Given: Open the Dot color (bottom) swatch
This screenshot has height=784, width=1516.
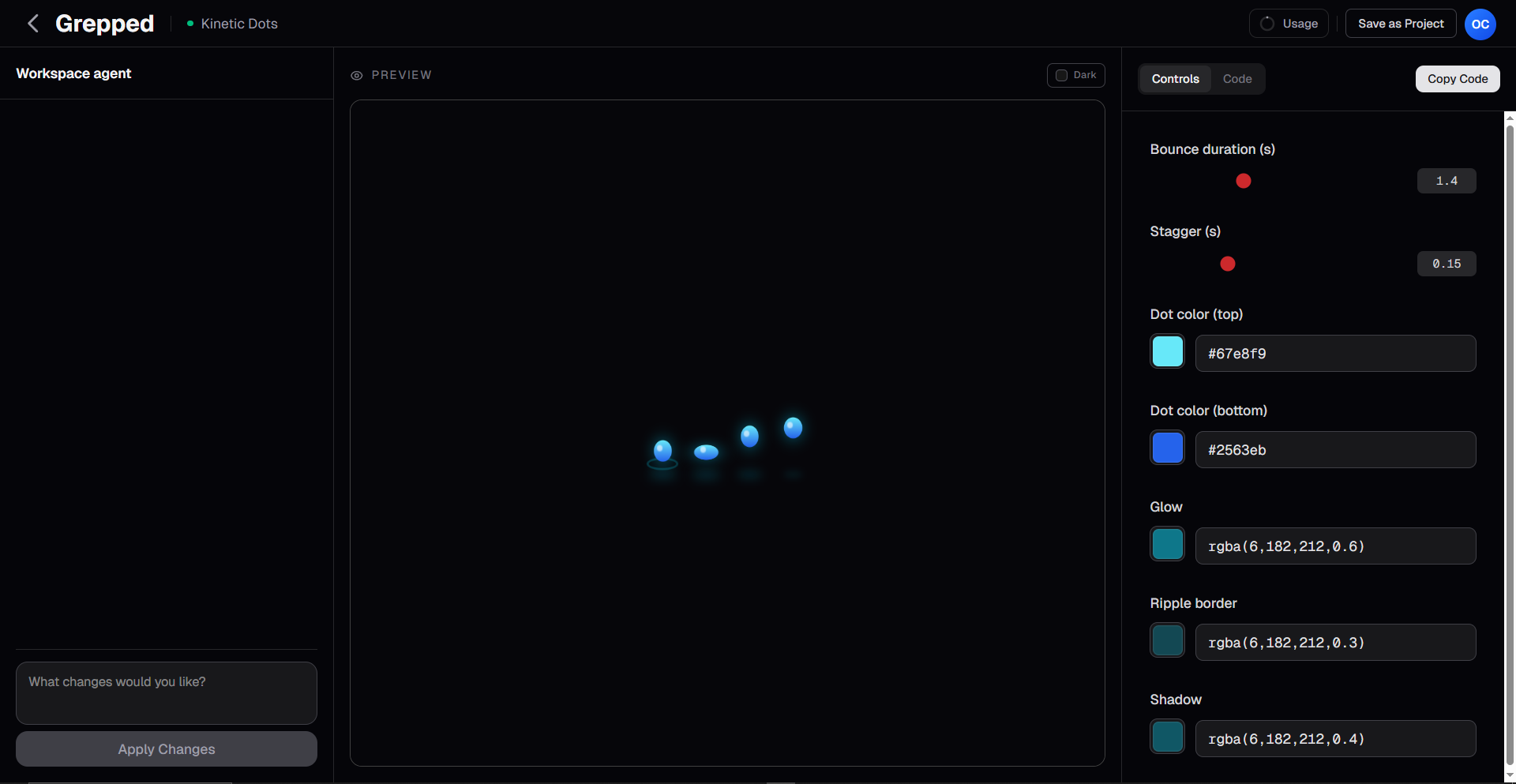Looking at the screenshot, I should tap(1167, 447).
